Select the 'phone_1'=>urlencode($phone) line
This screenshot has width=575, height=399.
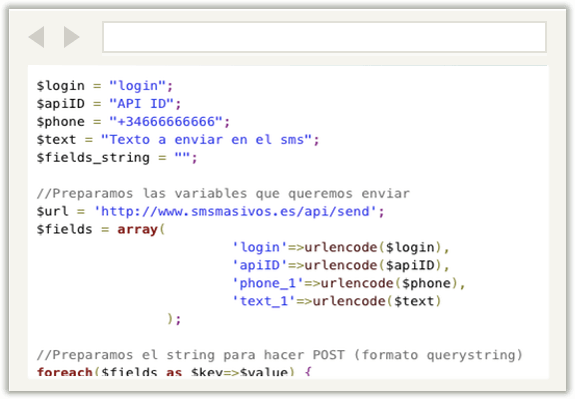tap(349, 283)
